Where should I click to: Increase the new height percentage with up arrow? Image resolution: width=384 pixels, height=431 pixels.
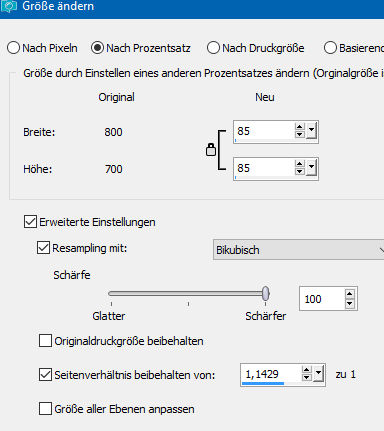pos(299,164)
